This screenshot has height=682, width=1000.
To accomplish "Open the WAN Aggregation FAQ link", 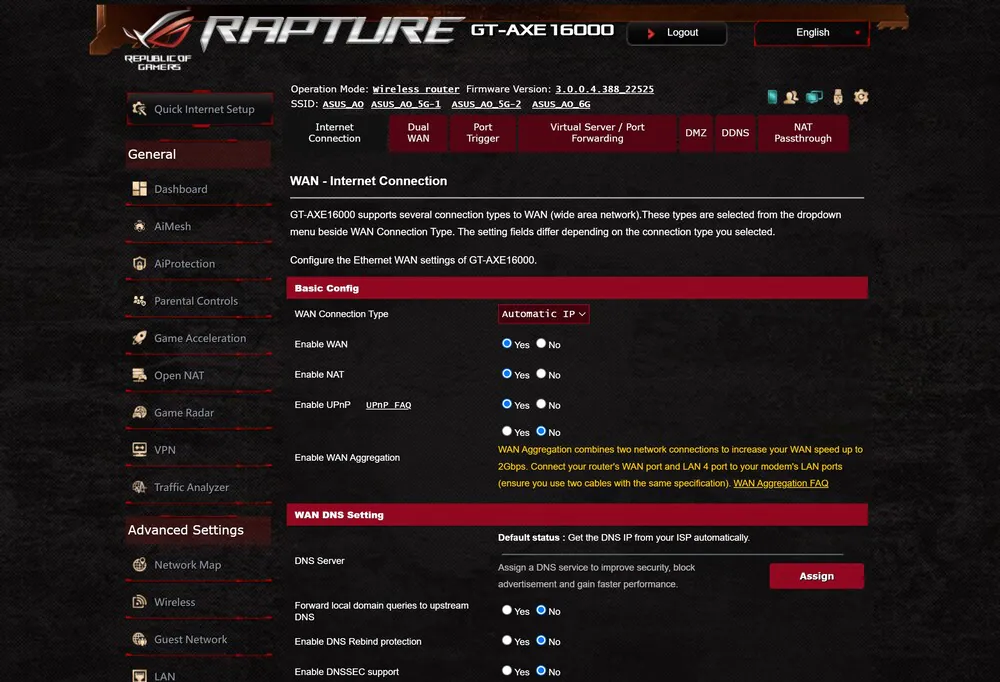I will (781, 484).
